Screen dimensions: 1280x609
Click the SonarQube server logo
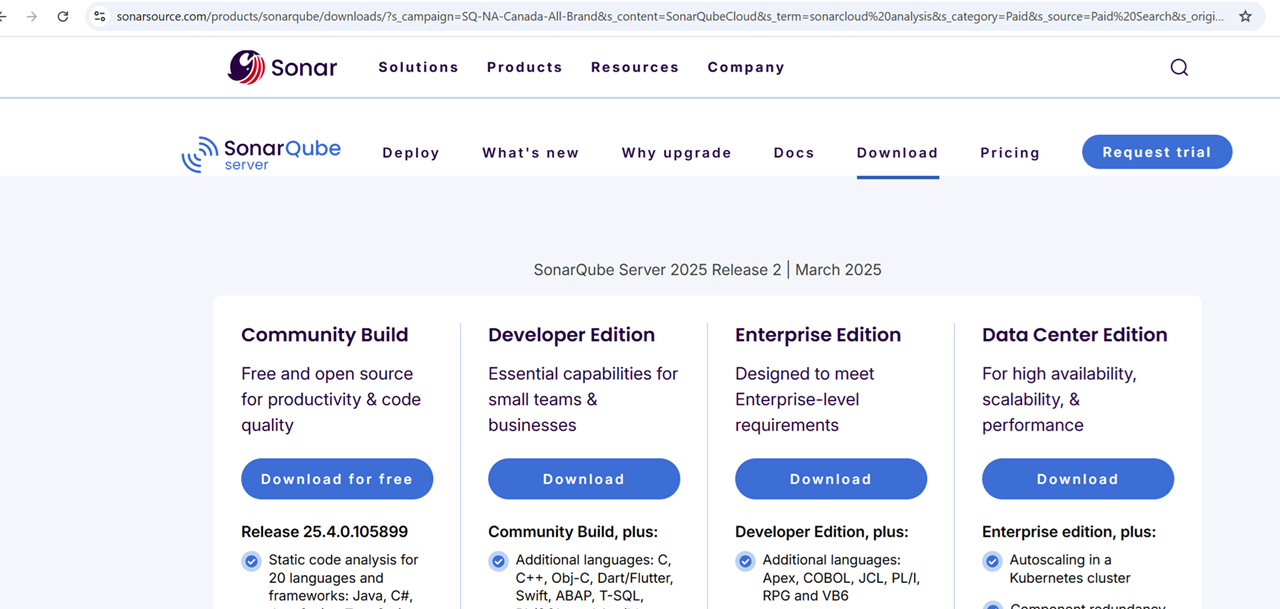point(261,153)
